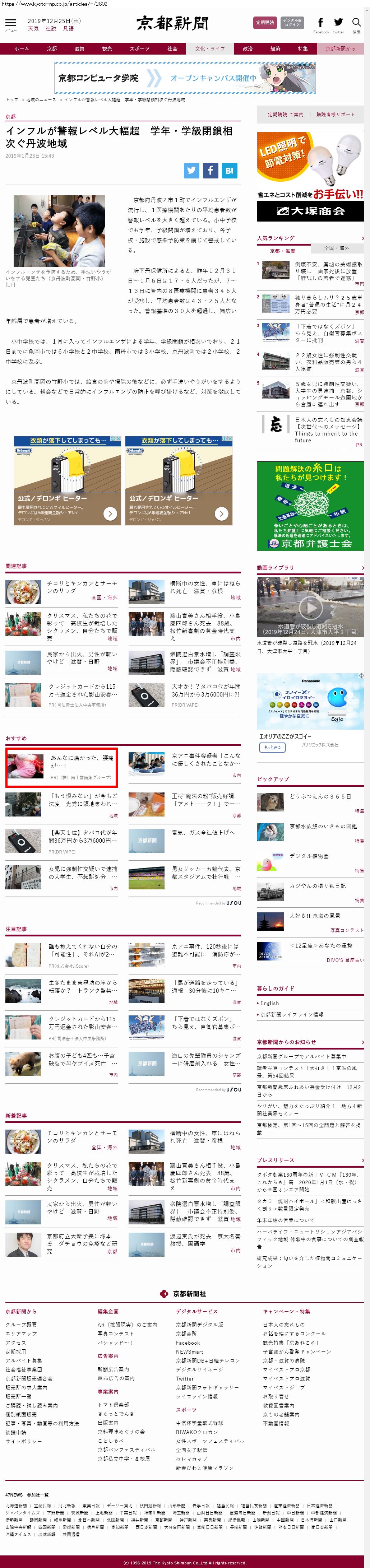
Task: Open 文化・ライフ in the navigation bar
Action: pyautogui.click(x=209, y=49)
